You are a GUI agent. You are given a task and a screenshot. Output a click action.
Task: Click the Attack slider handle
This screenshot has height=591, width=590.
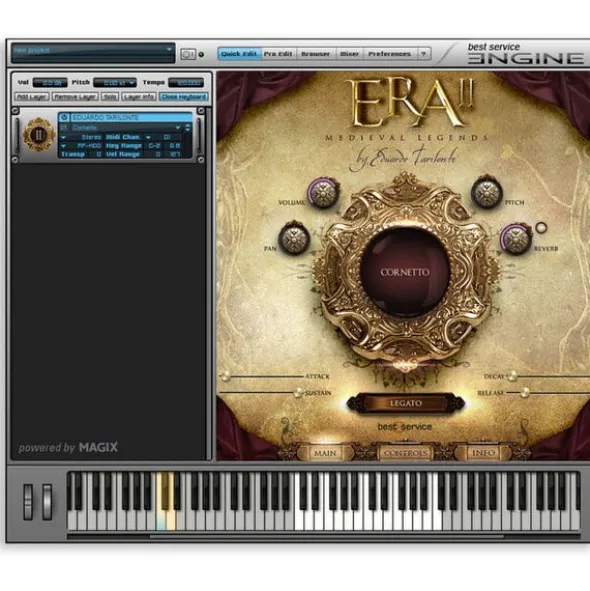click(x=226, y=376)
